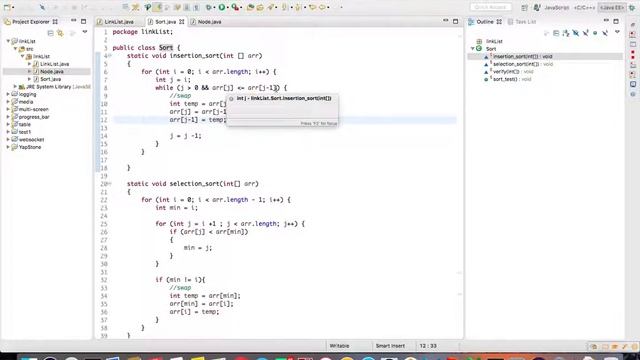Select linkList package in Outline
This screenshot has width=640, height=360.
click(494, 41)
